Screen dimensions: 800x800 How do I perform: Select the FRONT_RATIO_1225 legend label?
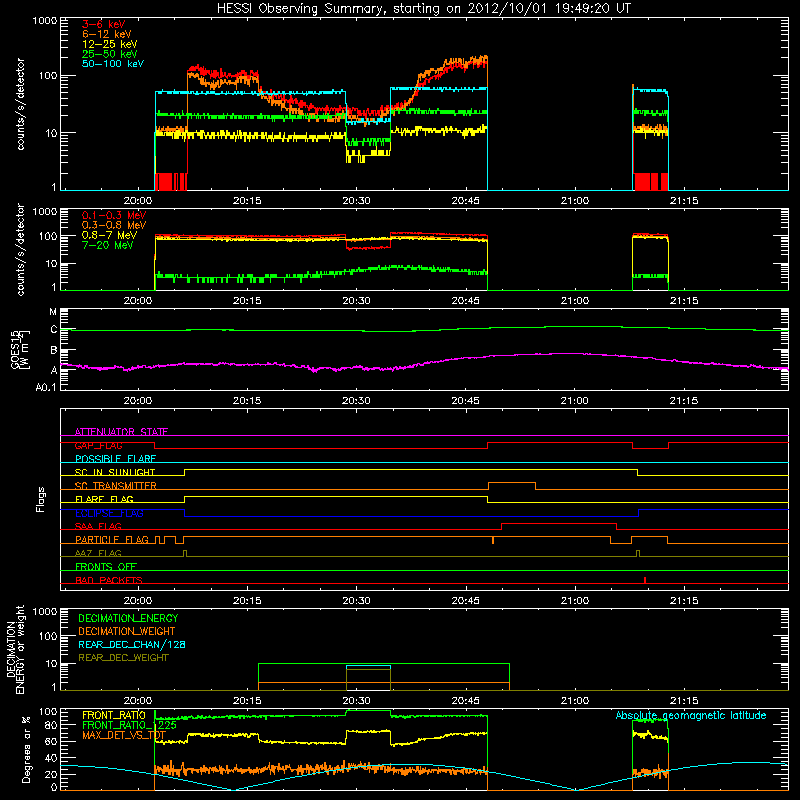(129, 726)
